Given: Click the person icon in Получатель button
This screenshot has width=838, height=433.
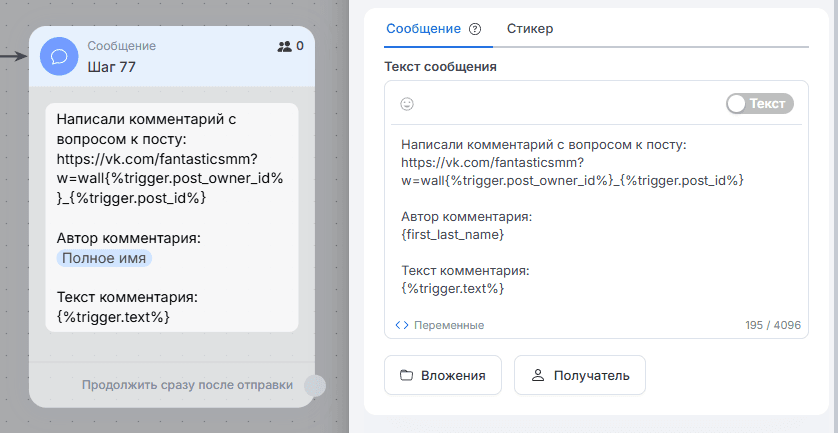Looking at the screenshot, I should click(x=538, y=375).
